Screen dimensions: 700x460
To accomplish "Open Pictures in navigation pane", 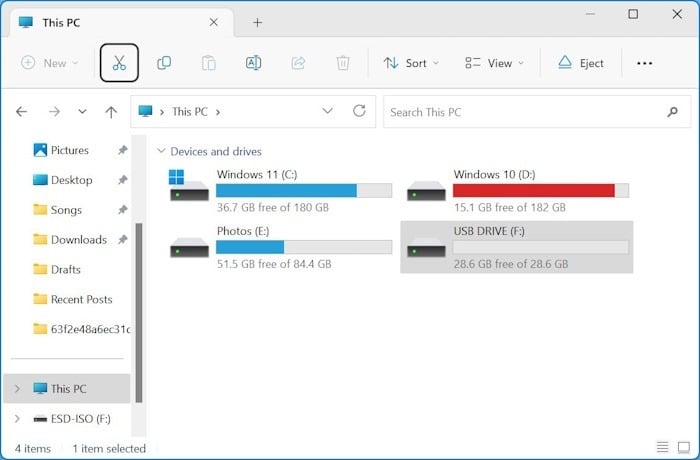I will point(70,150).
